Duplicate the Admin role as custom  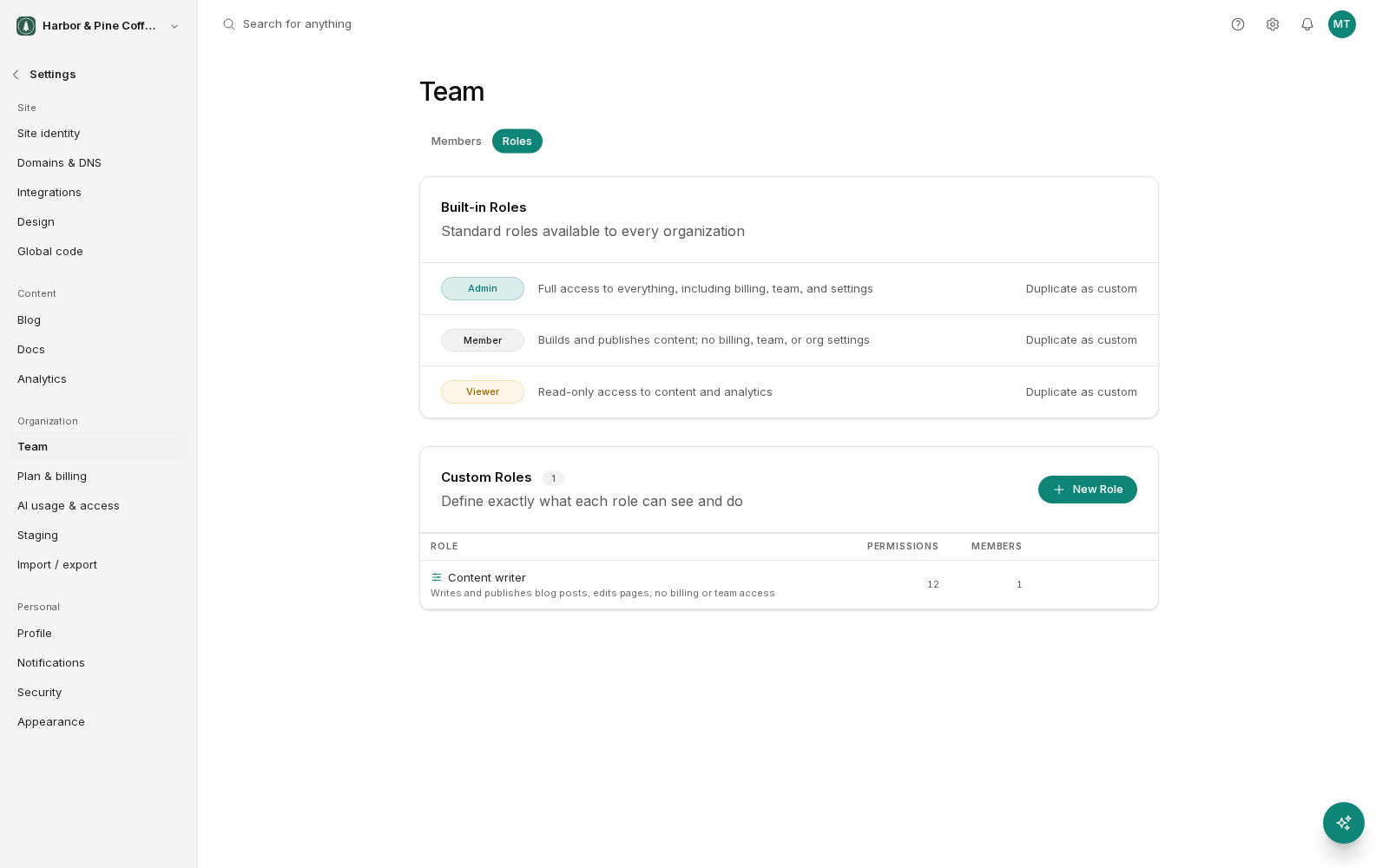[x=1082, y=289]
